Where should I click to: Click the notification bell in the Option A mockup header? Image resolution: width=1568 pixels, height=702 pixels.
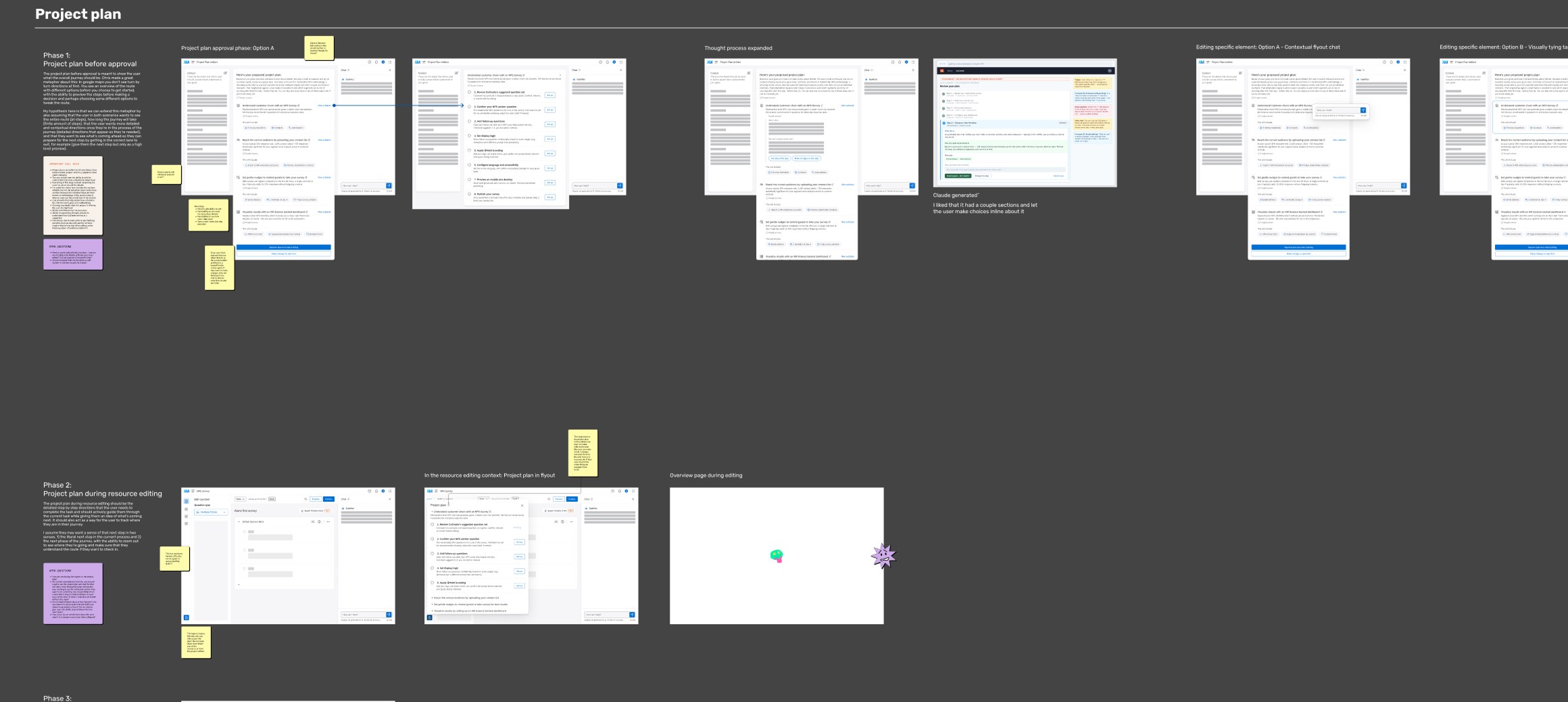(376, 62)
